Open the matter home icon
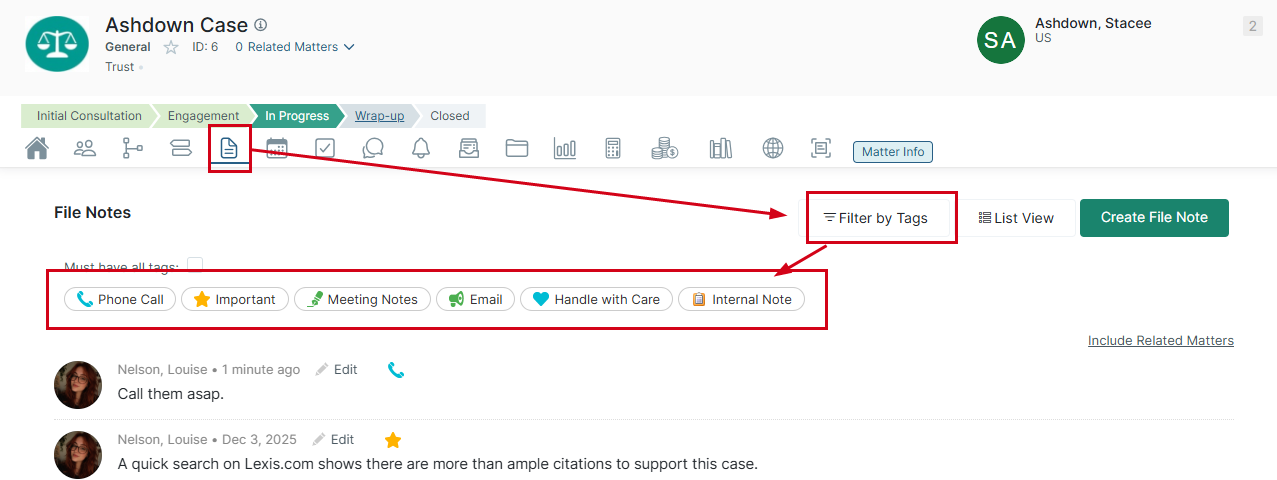 click(x=37, y=149)
